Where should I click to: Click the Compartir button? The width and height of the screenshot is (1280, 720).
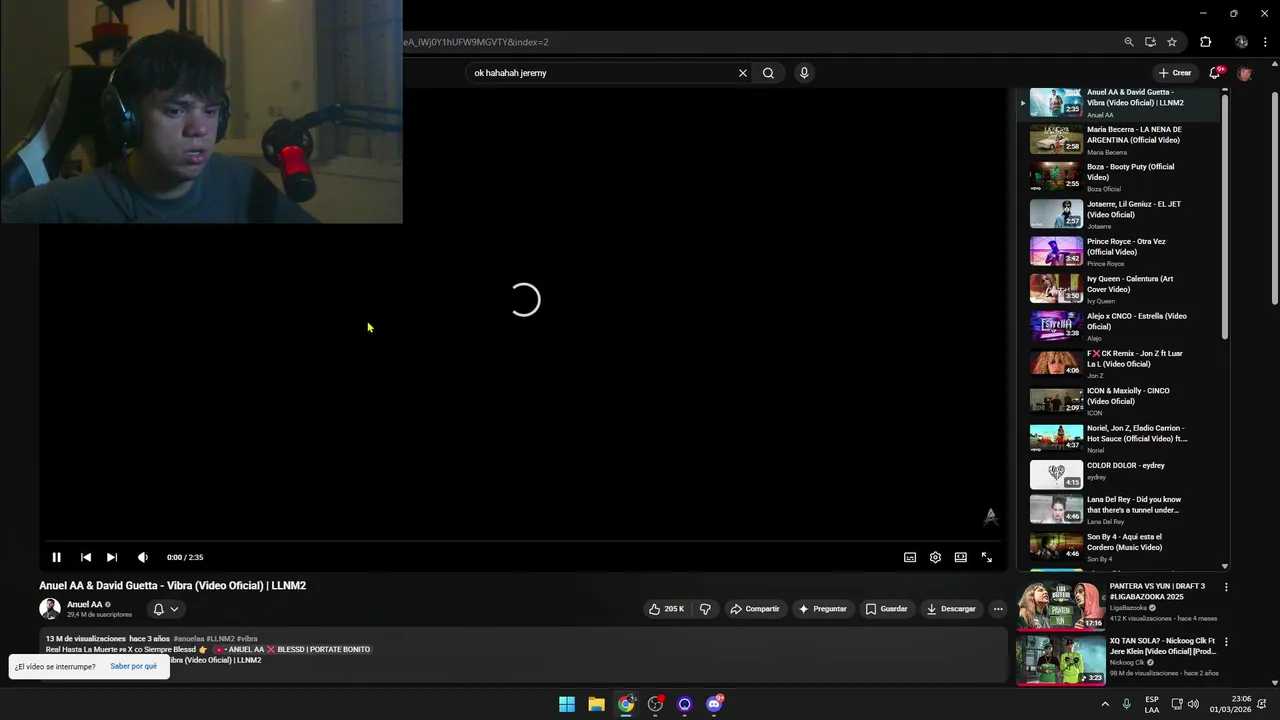pyautogui.click(x=755, y=609)
